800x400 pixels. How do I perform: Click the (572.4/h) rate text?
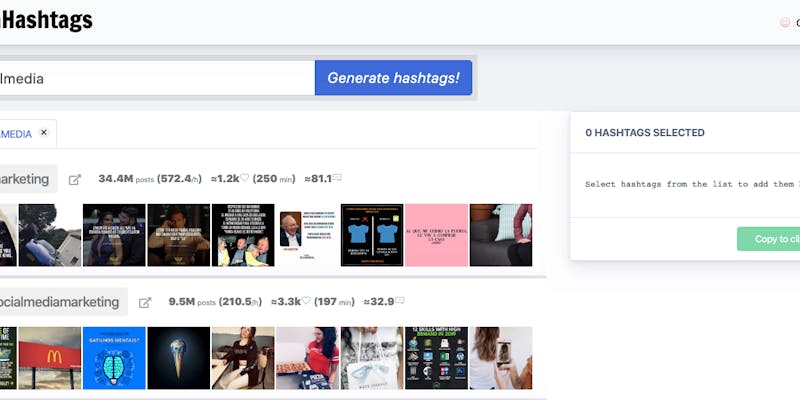(x=179, y=179)
